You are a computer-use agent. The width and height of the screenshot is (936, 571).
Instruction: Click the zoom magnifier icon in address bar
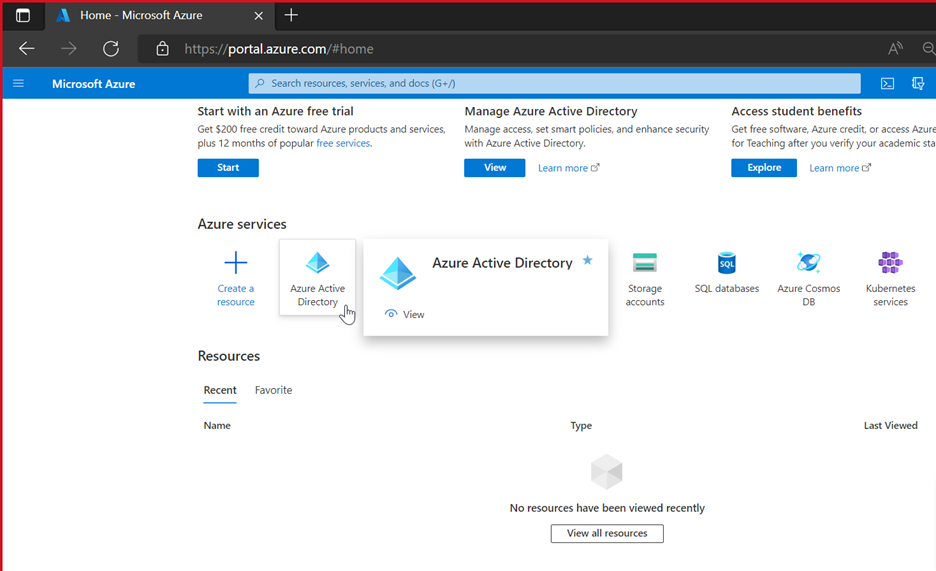929,49
